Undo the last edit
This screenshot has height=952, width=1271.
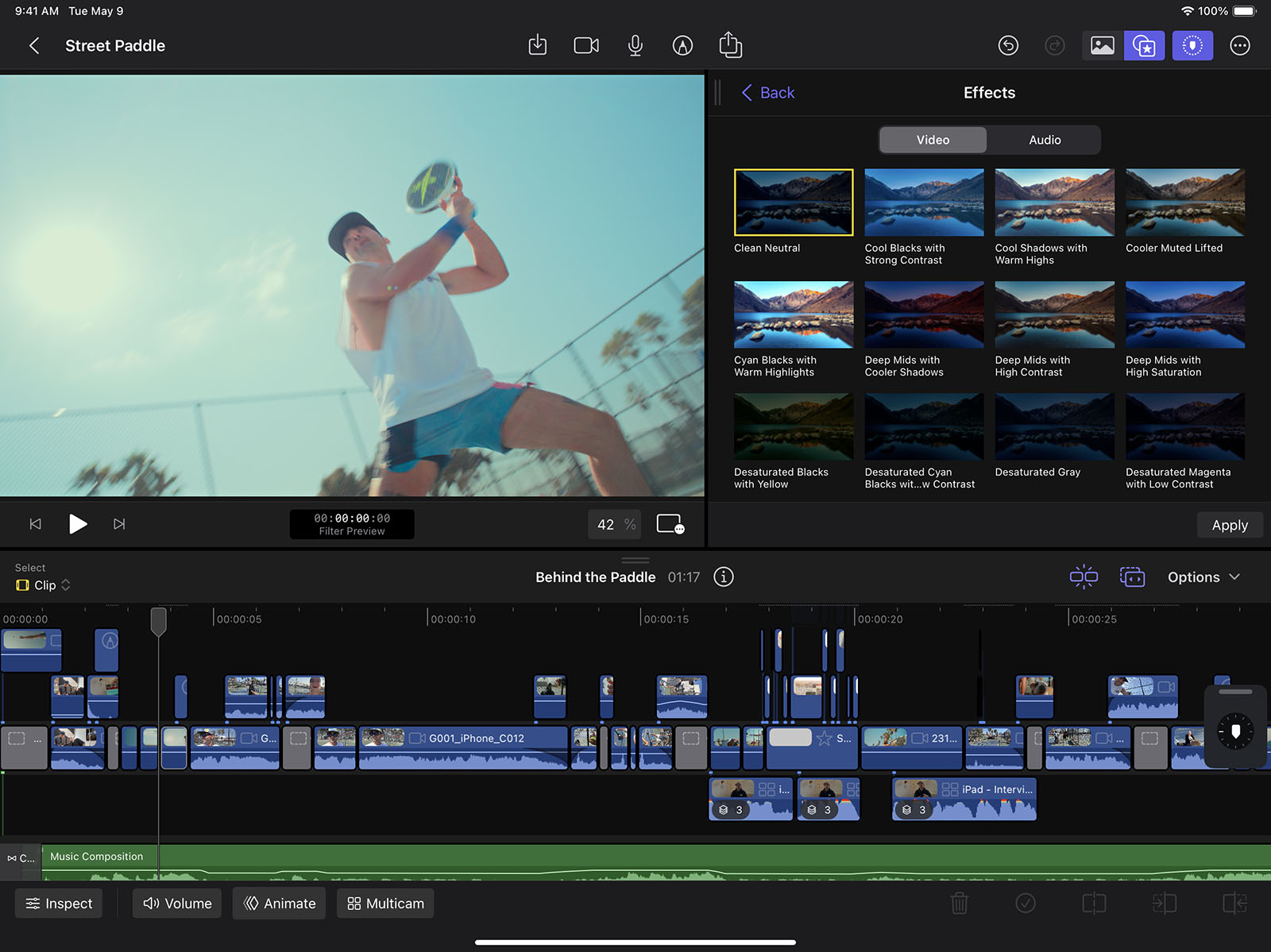(x=1008, y=45)
